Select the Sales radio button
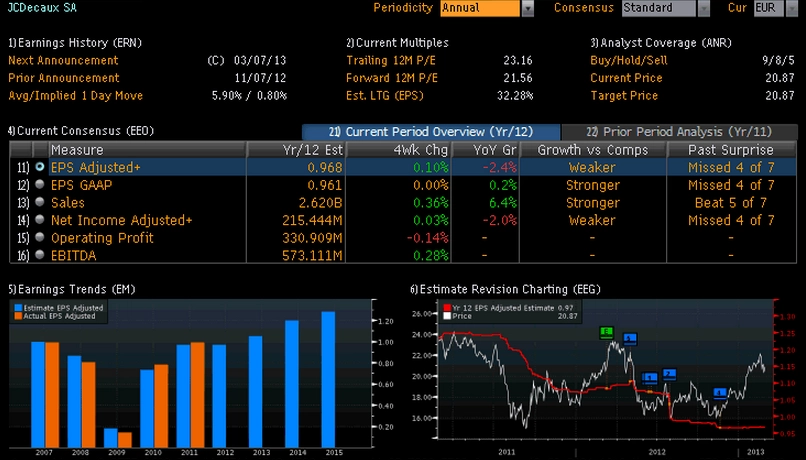The image size is (806, 460). point(40,202)
